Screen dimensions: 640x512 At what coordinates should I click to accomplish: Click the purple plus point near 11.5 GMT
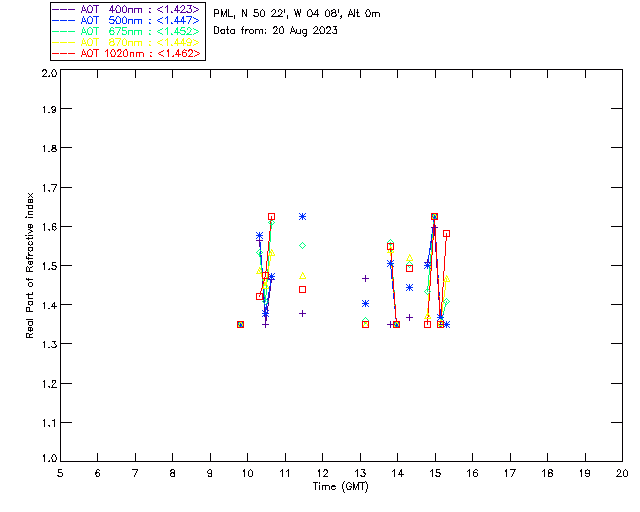pyautogui.click(x=302, y=314)
